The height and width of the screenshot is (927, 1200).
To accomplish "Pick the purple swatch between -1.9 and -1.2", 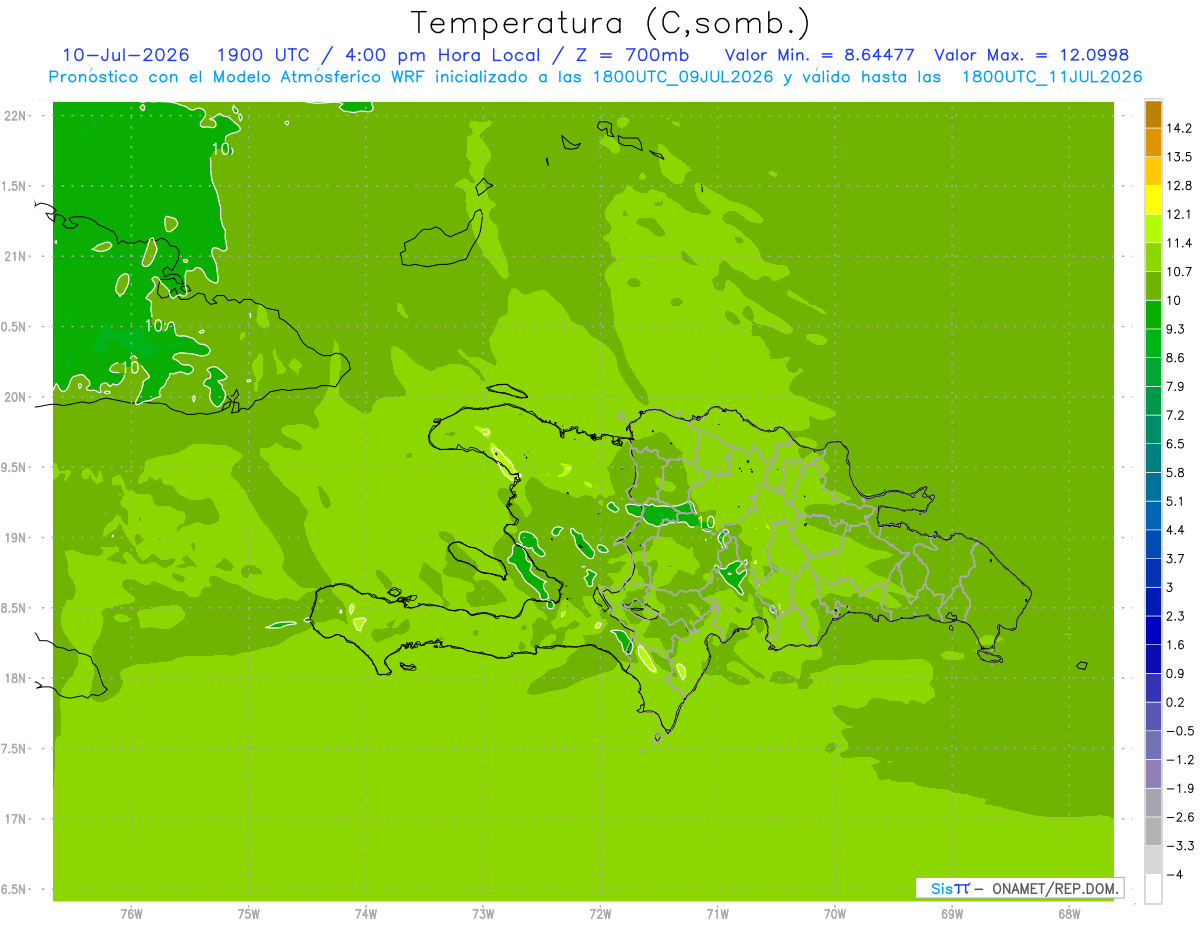I will pyautogui.click(x=1153, y=773).
